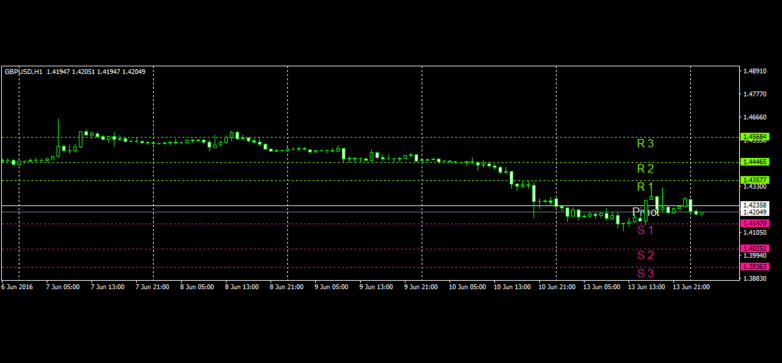Select the R 1 resistance label
The height and width of the screenshot is (363, 782).
[645, 187]
